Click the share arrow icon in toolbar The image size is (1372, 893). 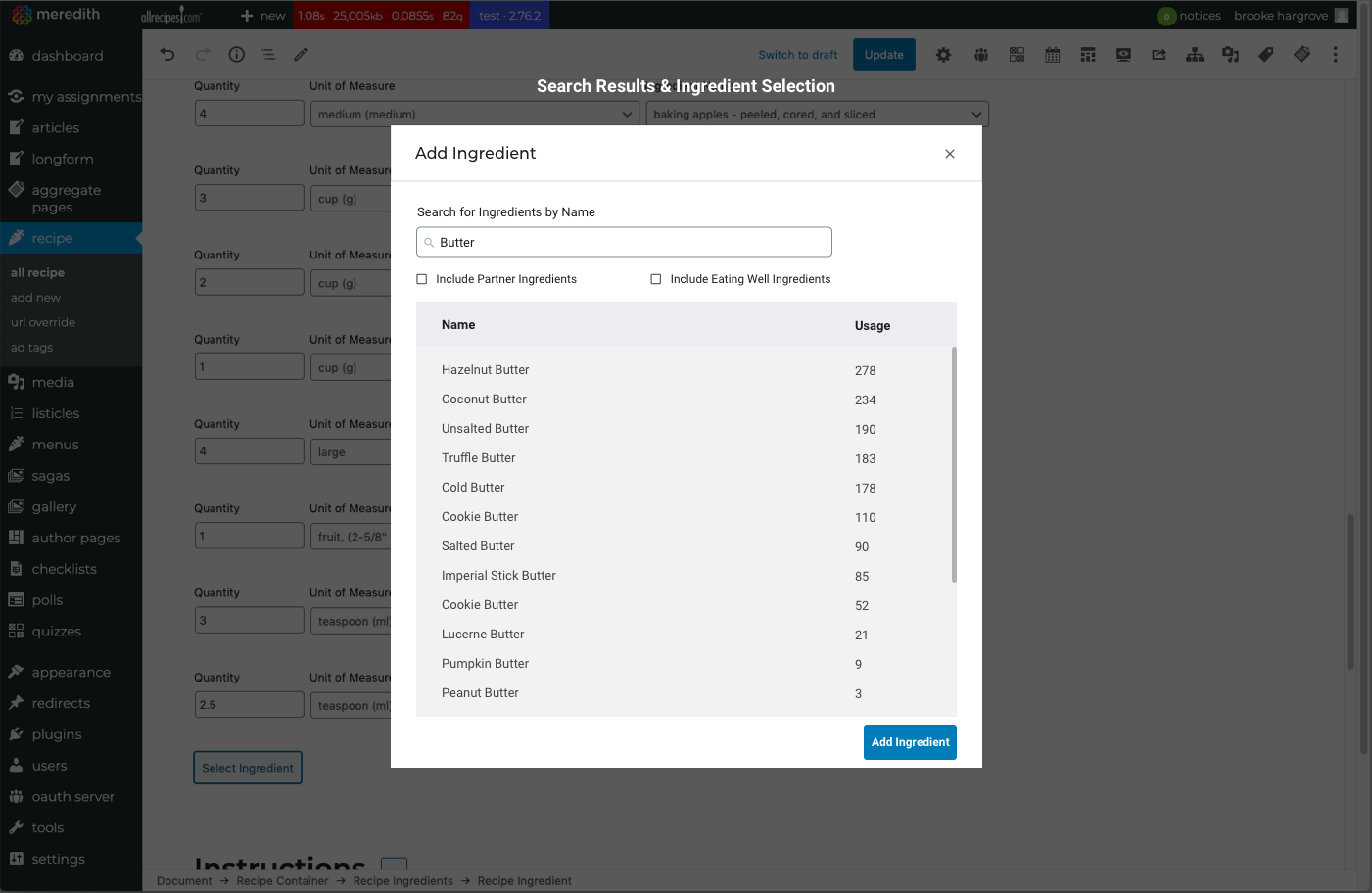[1159, 55]
